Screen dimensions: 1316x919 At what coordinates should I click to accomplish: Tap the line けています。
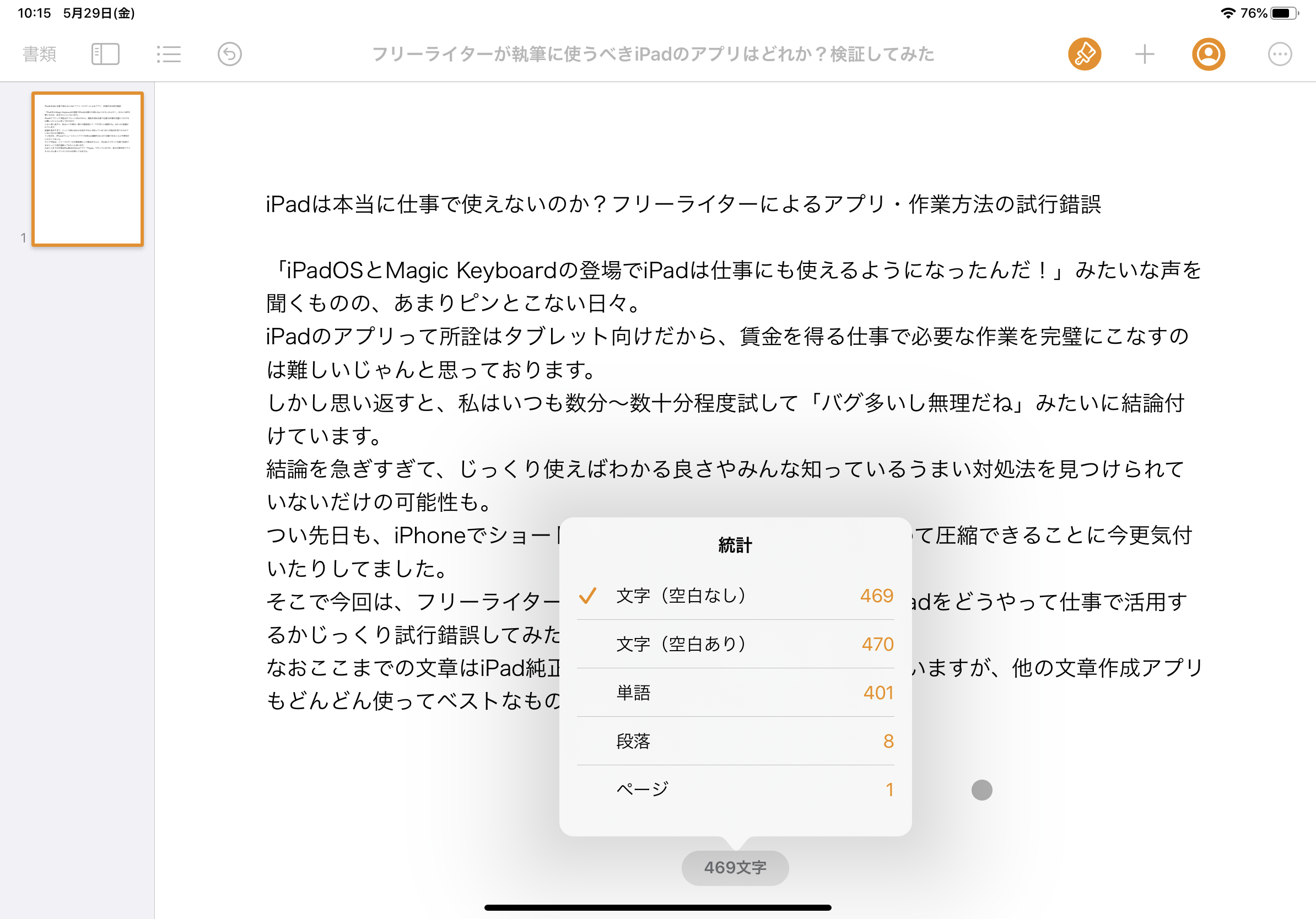(x=325, y=435)
